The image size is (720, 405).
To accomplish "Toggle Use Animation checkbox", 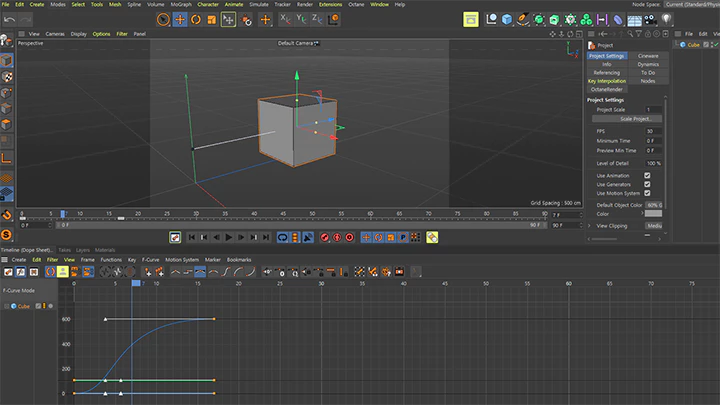I will coord(647,175).
